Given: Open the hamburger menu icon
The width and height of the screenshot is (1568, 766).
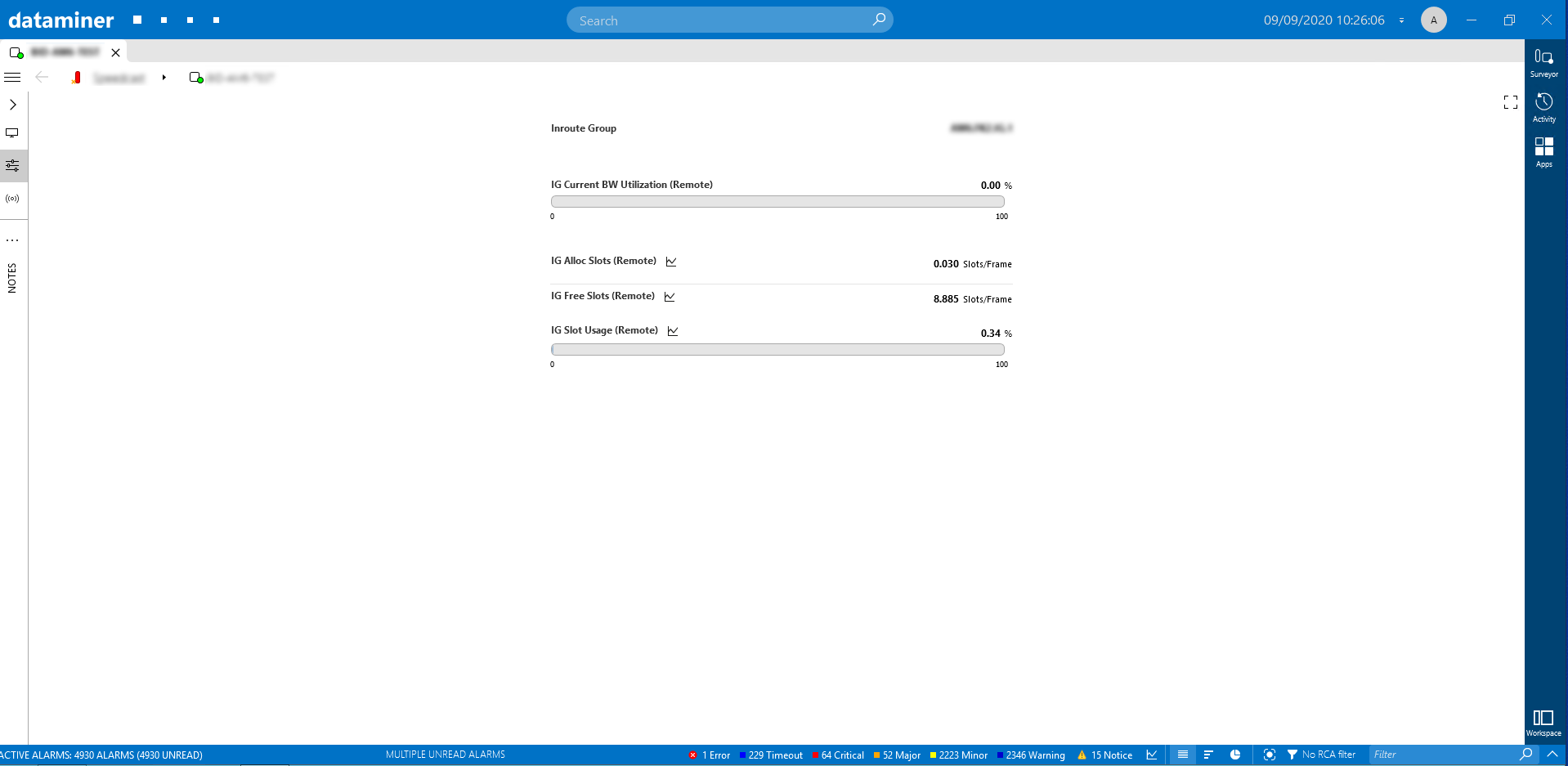Looking at the screenshot, I should tap(12, 78).
